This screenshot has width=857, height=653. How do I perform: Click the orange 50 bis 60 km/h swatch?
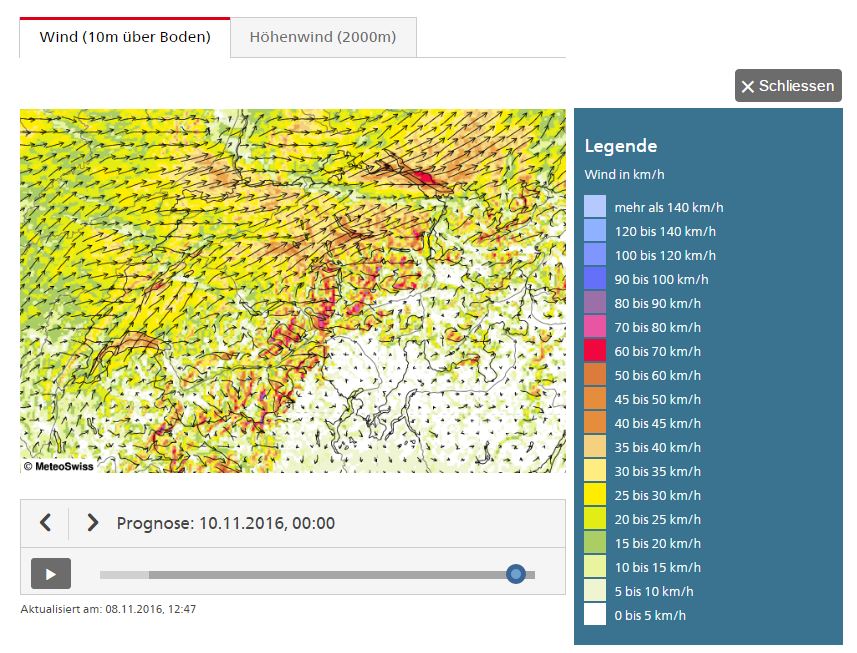(595, 375)
